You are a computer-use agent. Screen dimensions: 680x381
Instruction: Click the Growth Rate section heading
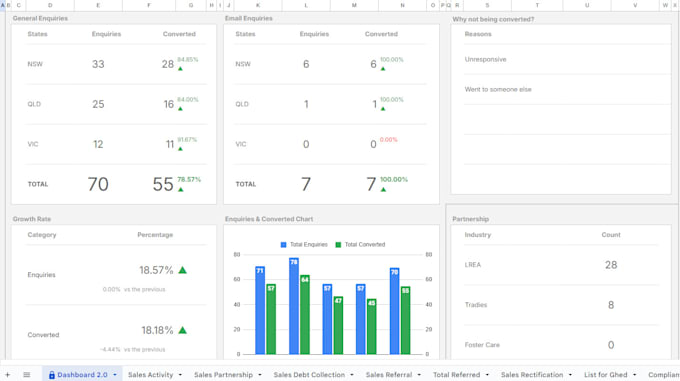(32, 219)
